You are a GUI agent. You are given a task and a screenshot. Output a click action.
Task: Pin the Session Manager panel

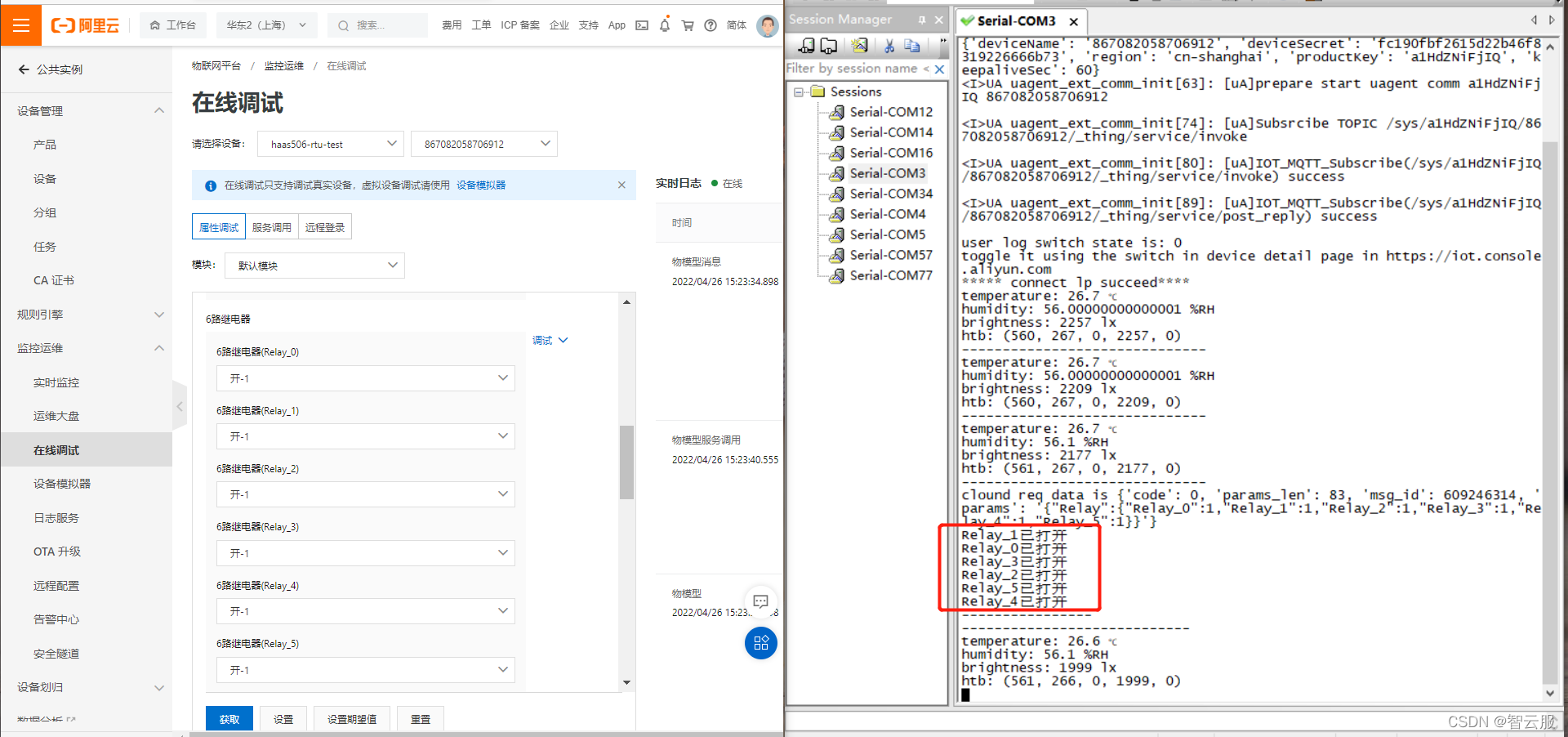click(922, 20)
